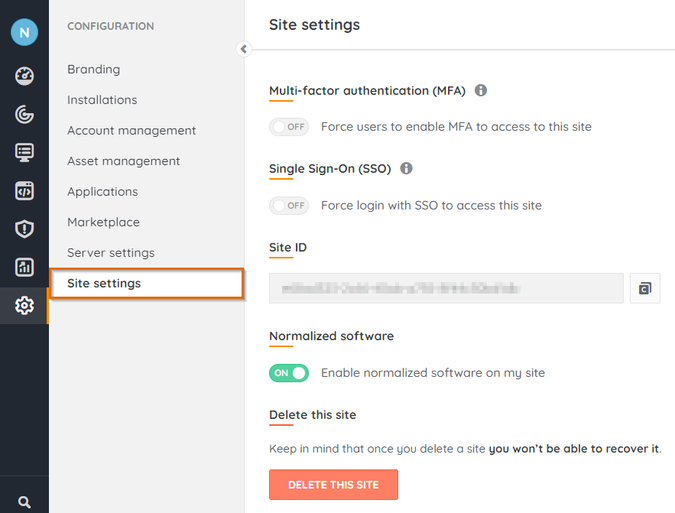The height and width of the screenshot is (513, 675).
Task: Click the search magnifier icon
Action: 24,503
